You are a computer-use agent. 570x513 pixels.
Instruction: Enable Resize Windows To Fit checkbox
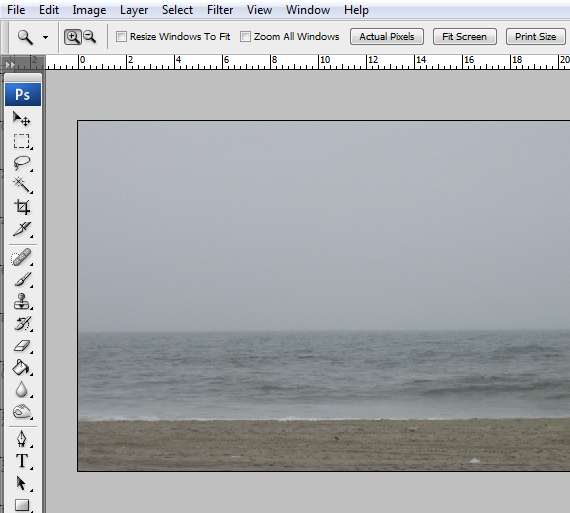point(121,37)
